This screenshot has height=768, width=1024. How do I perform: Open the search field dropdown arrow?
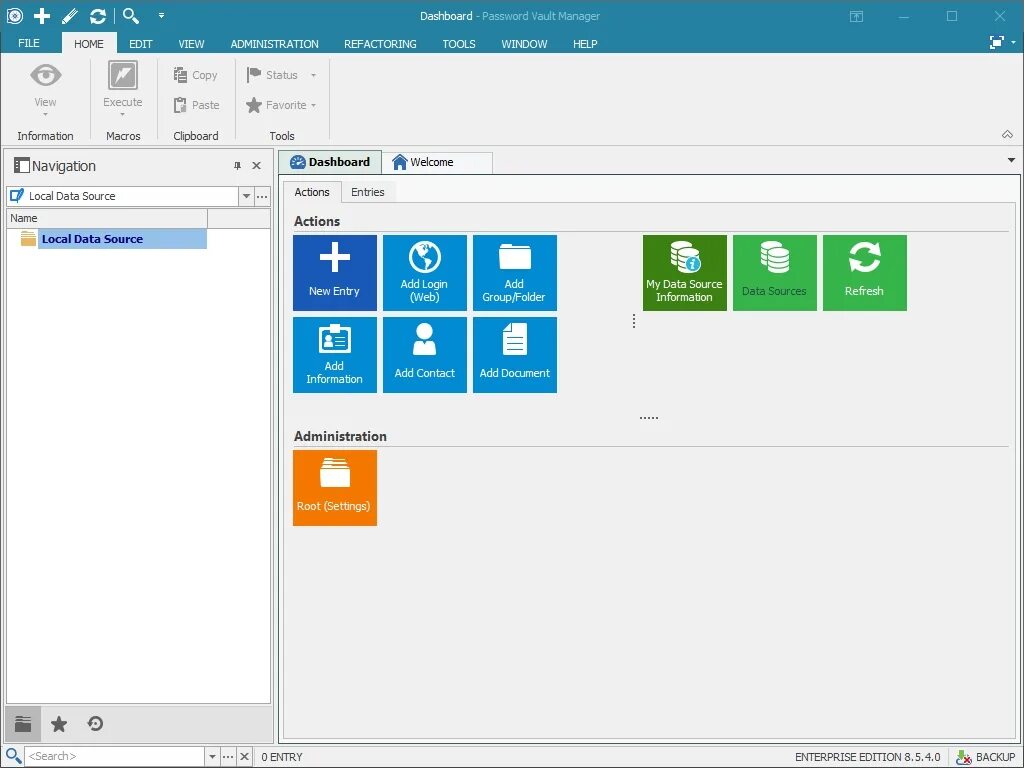[212, 756]
